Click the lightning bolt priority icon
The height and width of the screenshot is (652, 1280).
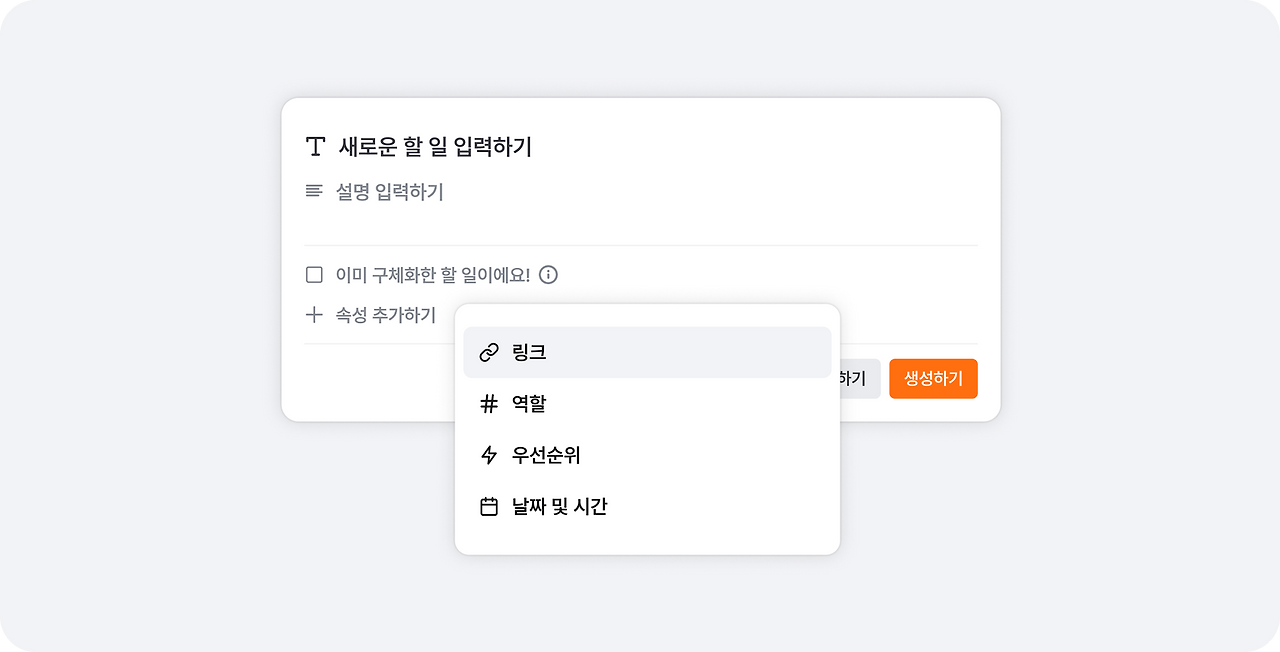pyautogui.click(x=489, y=456)
